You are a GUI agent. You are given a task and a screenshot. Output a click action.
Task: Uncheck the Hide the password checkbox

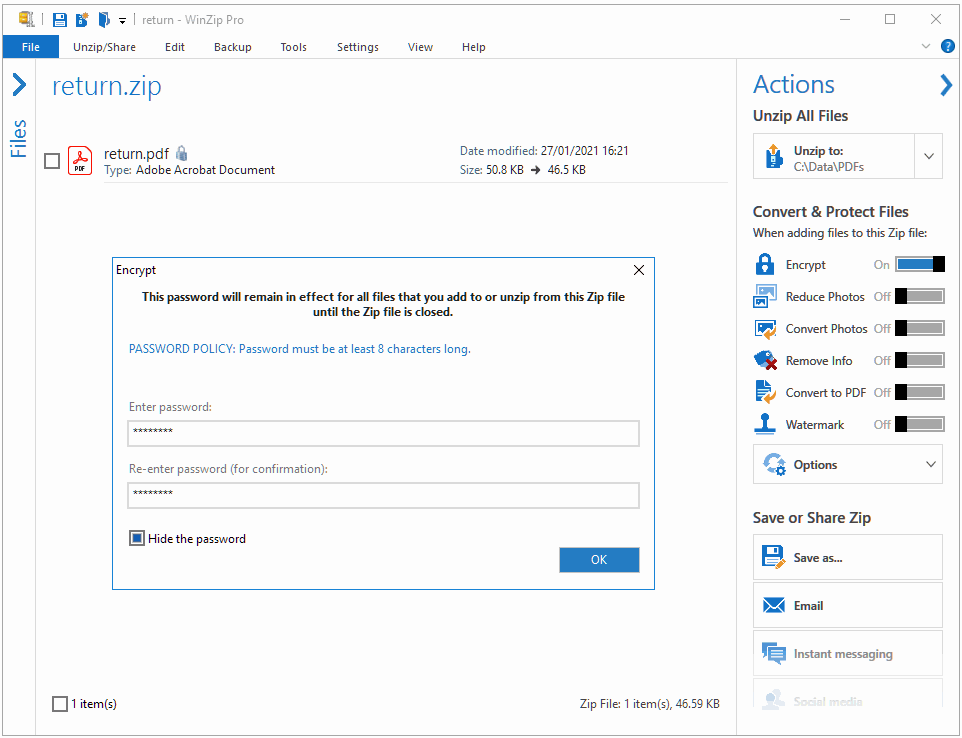pos(137,539)
